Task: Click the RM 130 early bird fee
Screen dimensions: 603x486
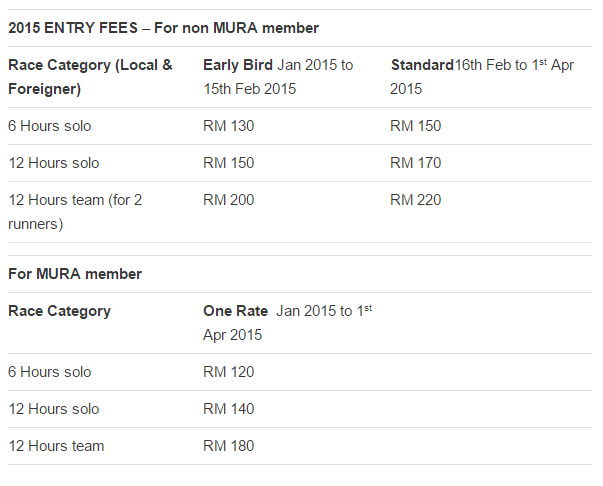Action: (x=228, y=126)
